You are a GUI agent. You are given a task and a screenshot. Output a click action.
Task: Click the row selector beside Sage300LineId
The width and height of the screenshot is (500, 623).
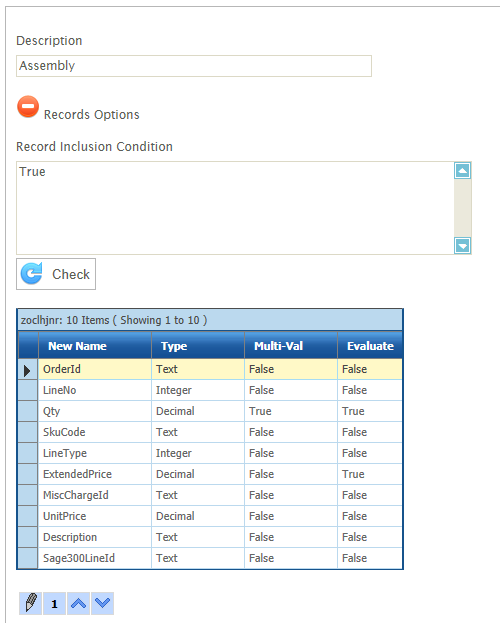click(28, 558)
